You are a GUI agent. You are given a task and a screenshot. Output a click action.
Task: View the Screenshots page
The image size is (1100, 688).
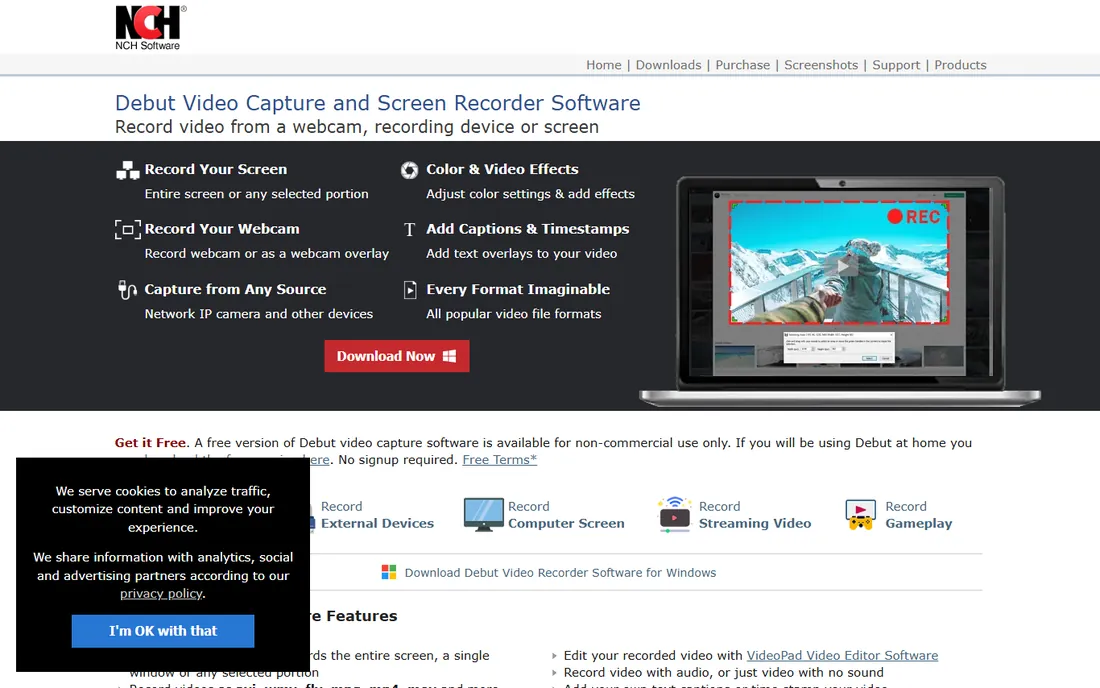click(x=821, y=65)
